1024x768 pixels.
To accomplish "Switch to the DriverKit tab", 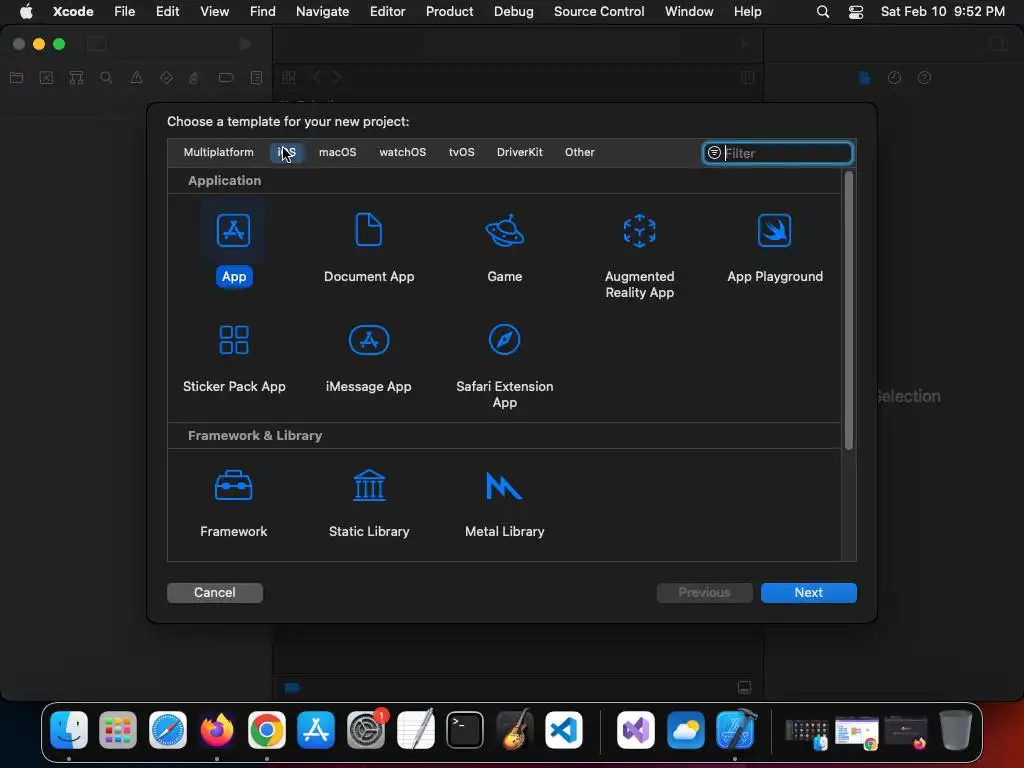I will click(519, 152).
